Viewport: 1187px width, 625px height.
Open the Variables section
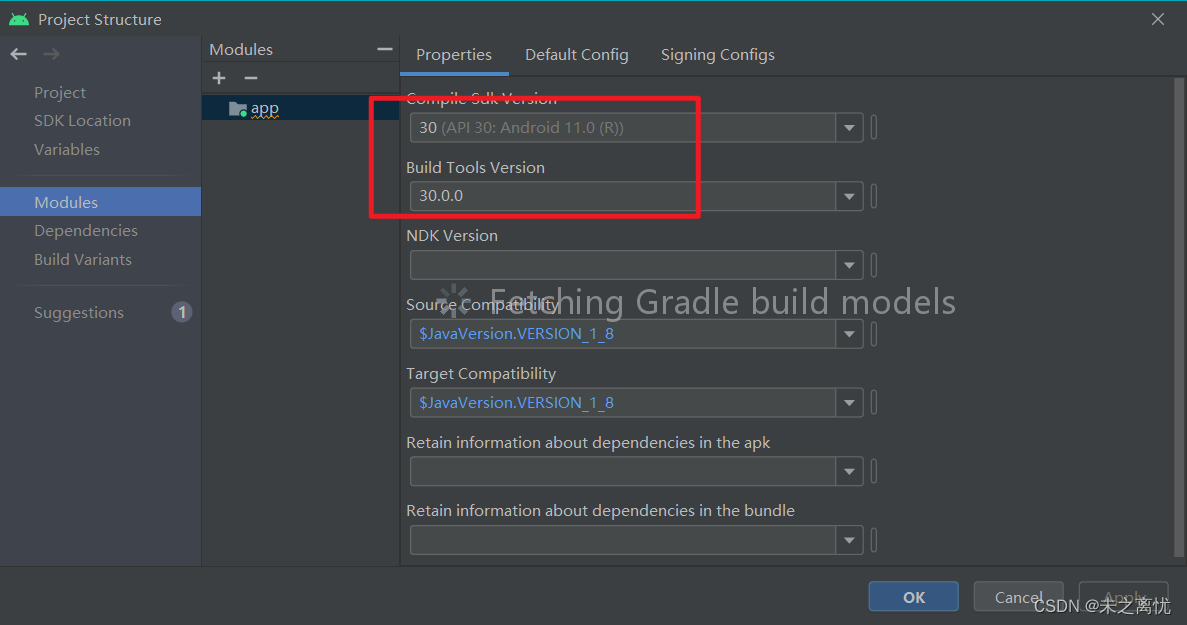click(67, 149)
